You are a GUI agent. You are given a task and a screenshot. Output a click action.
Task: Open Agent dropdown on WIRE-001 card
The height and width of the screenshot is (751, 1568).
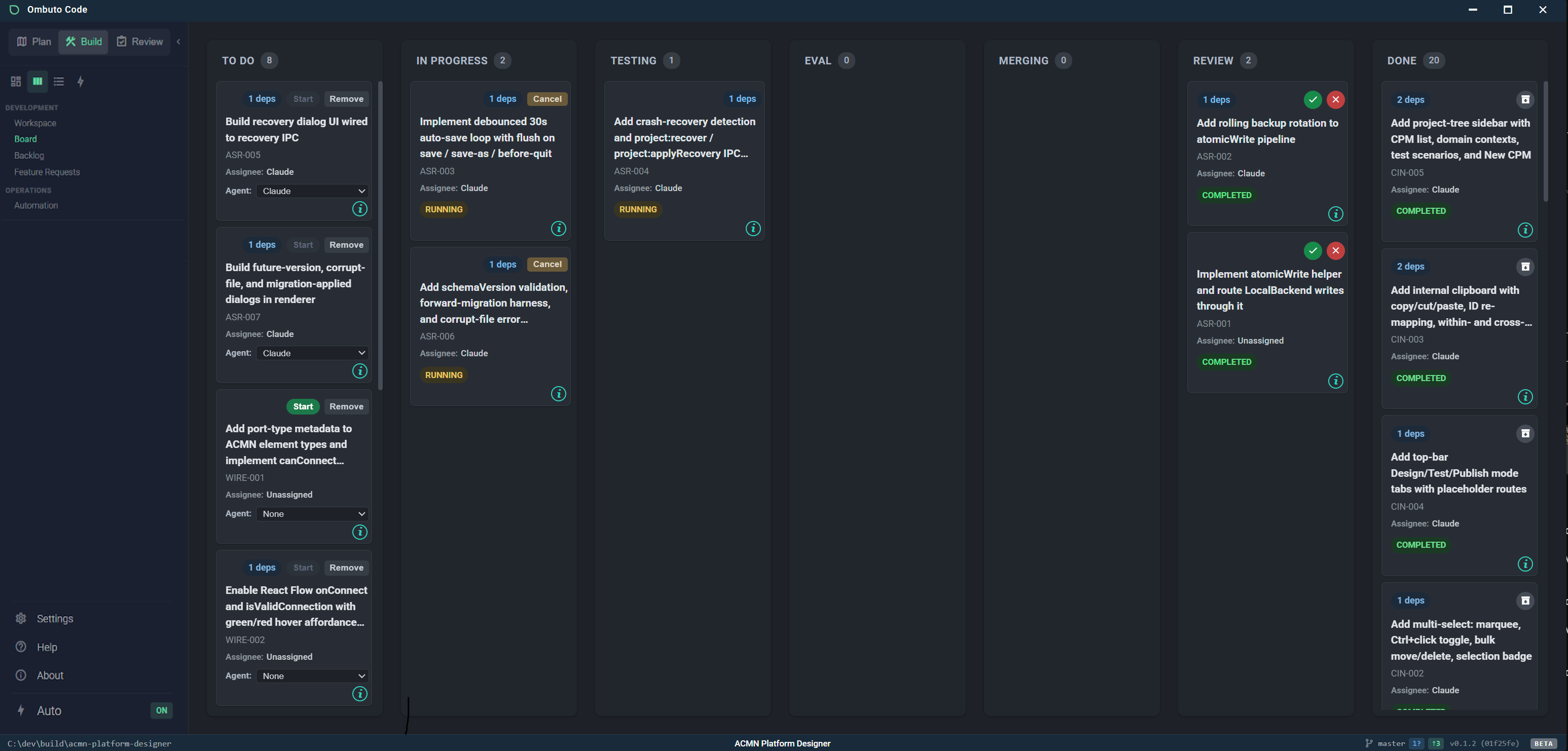[x=312, y=514]
